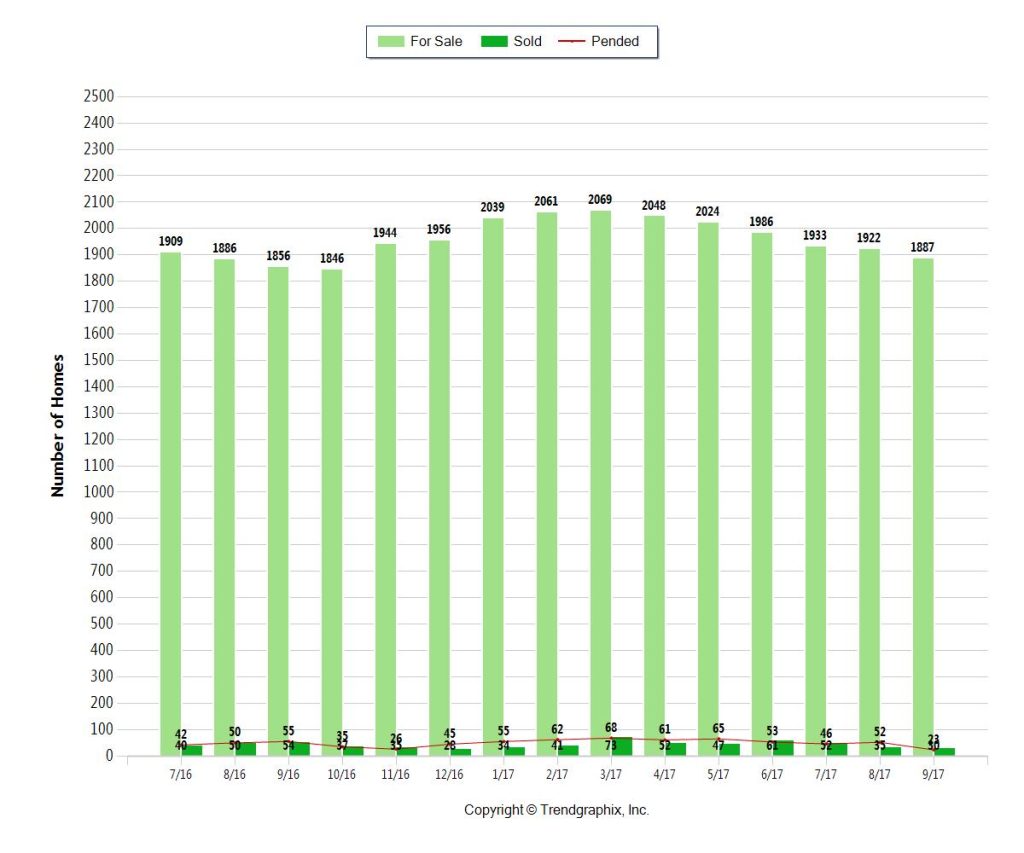
Task: Select the 'Sold' legend label
Action: pos(527,41)
